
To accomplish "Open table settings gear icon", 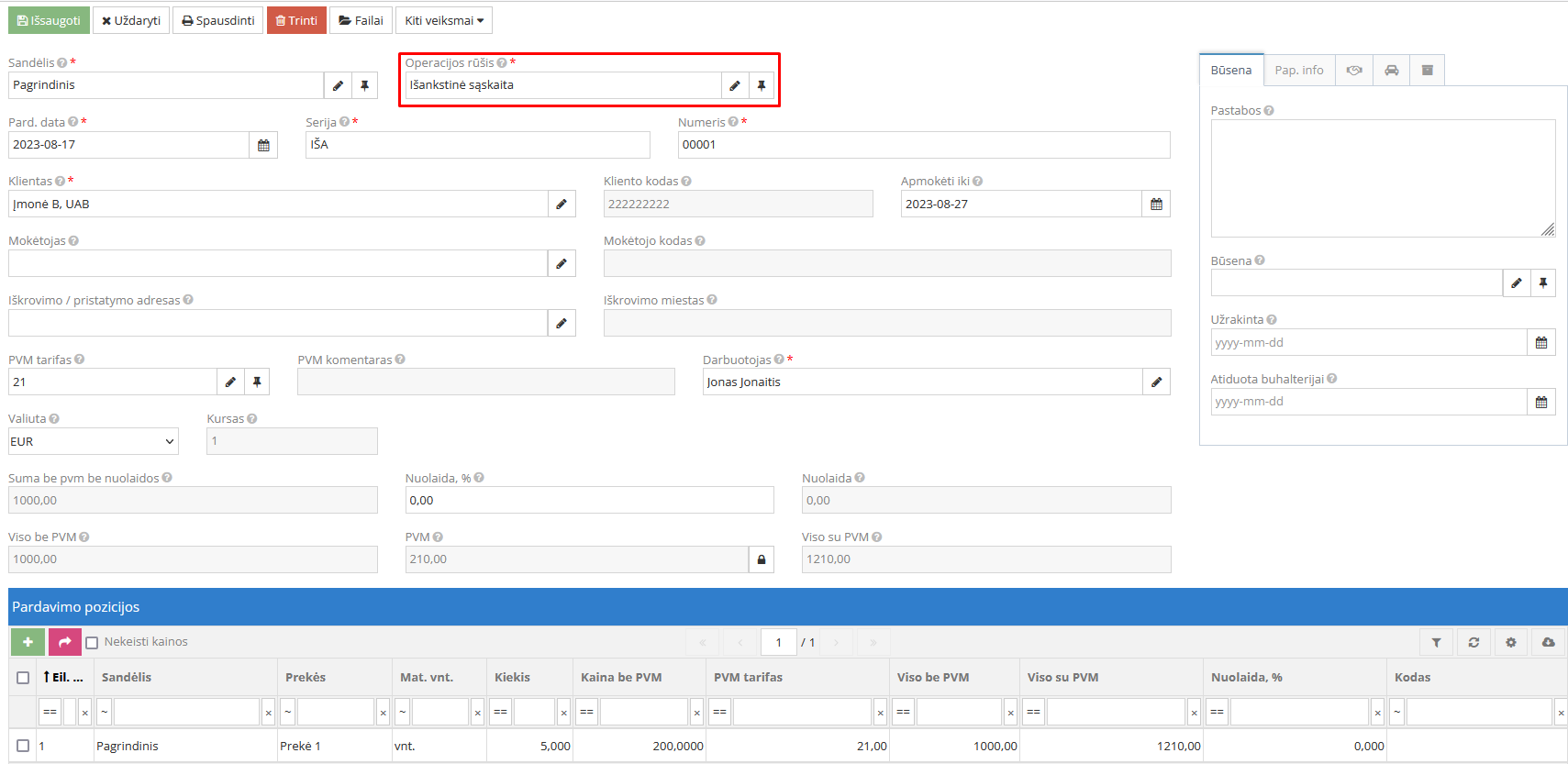I will pos(1510,642).
